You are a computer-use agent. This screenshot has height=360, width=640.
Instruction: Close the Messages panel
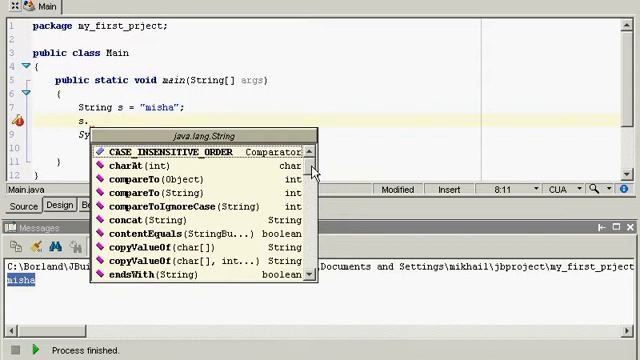(x=630, y=227)
